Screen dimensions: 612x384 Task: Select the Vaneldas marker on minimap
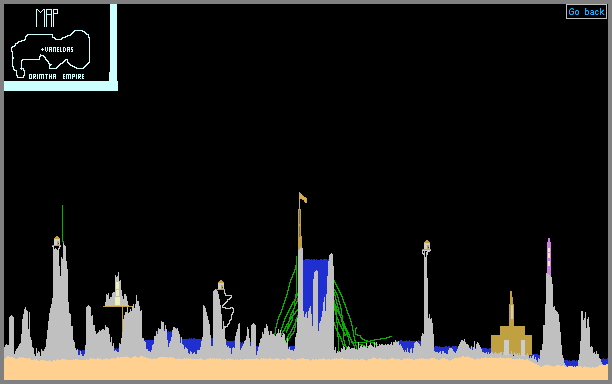point(57,50)
